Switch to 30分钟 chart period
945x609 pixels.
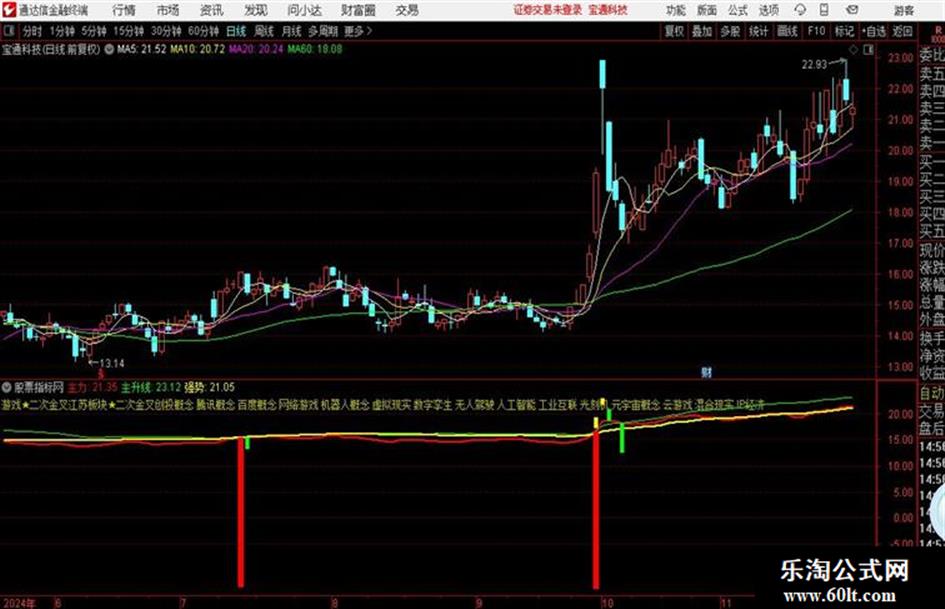click(x=166, y=31)
